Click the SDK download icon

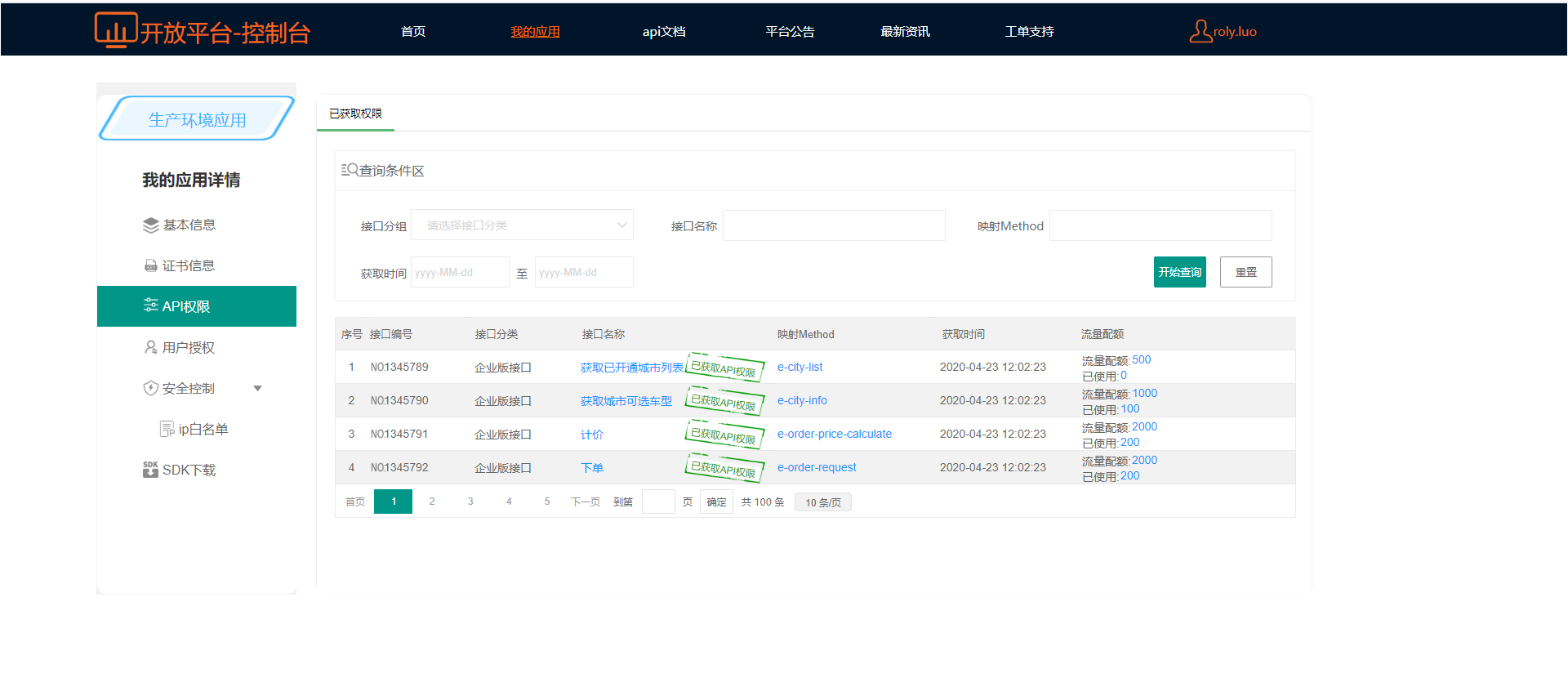pyautogui.click(x=150, y=469)
